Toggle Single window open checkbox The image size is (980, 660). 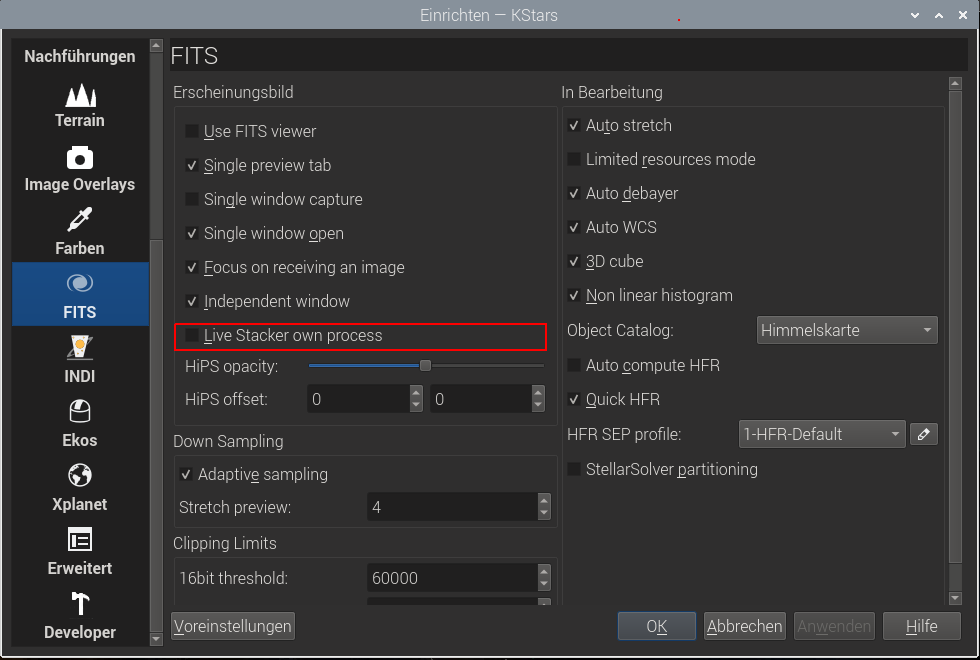(192, 233)
